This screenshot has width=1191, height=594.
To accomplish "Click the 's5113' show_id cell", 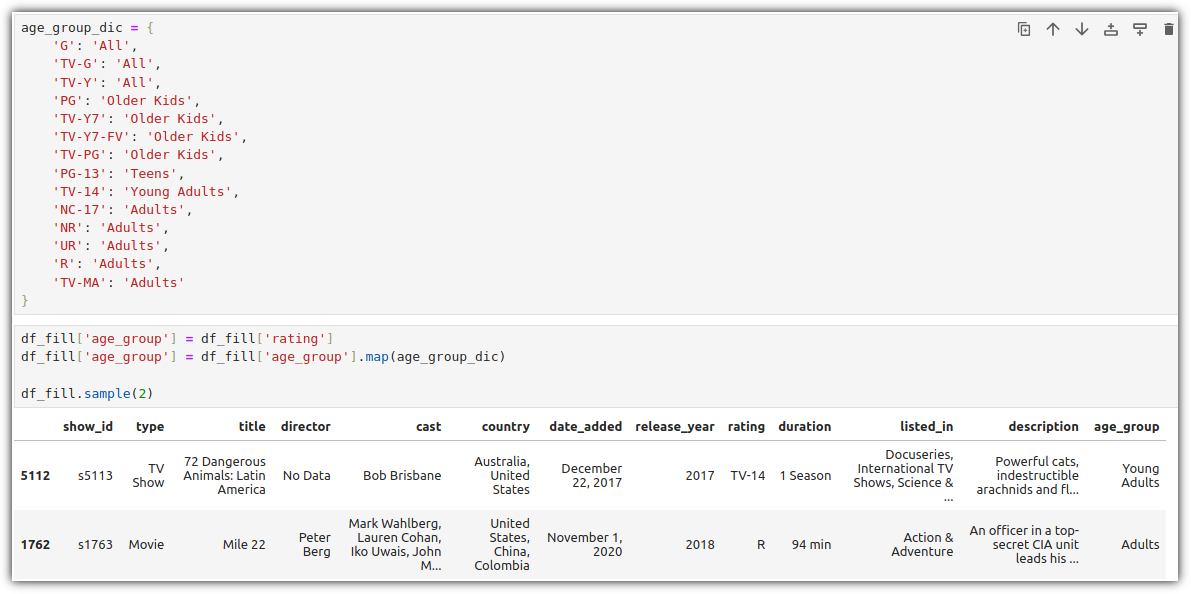I will [96, 476].
